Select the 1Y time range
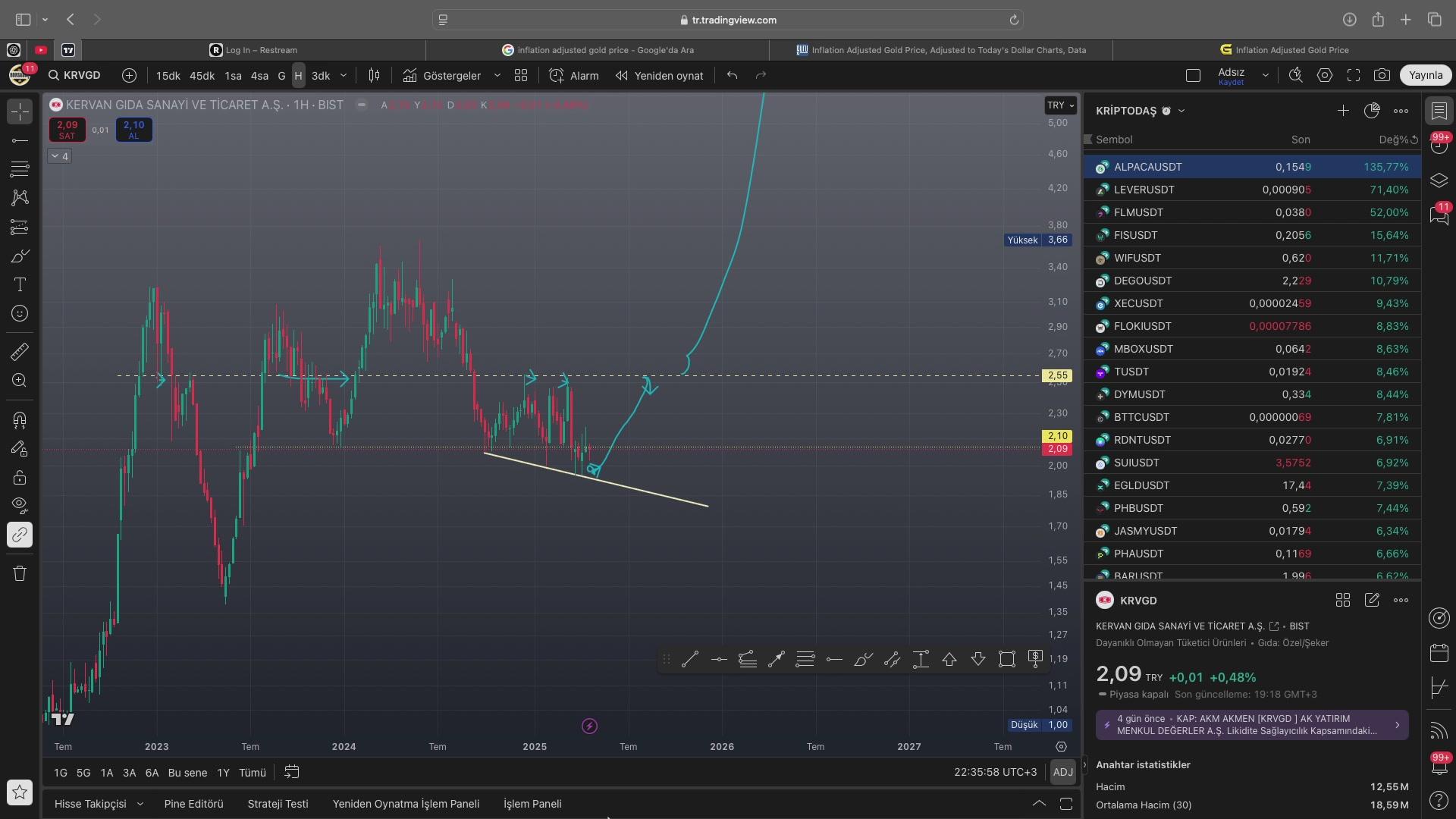This screenshot has width=1456, height=819. 223,773
